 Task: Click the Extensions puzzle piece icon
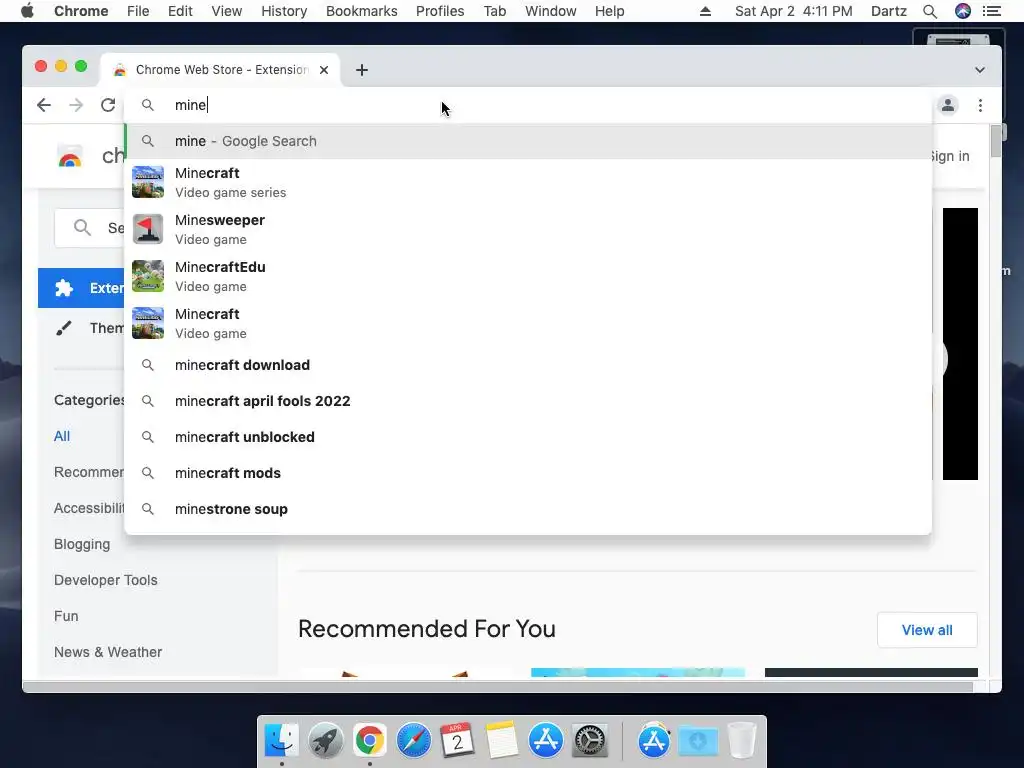(64, 288)
